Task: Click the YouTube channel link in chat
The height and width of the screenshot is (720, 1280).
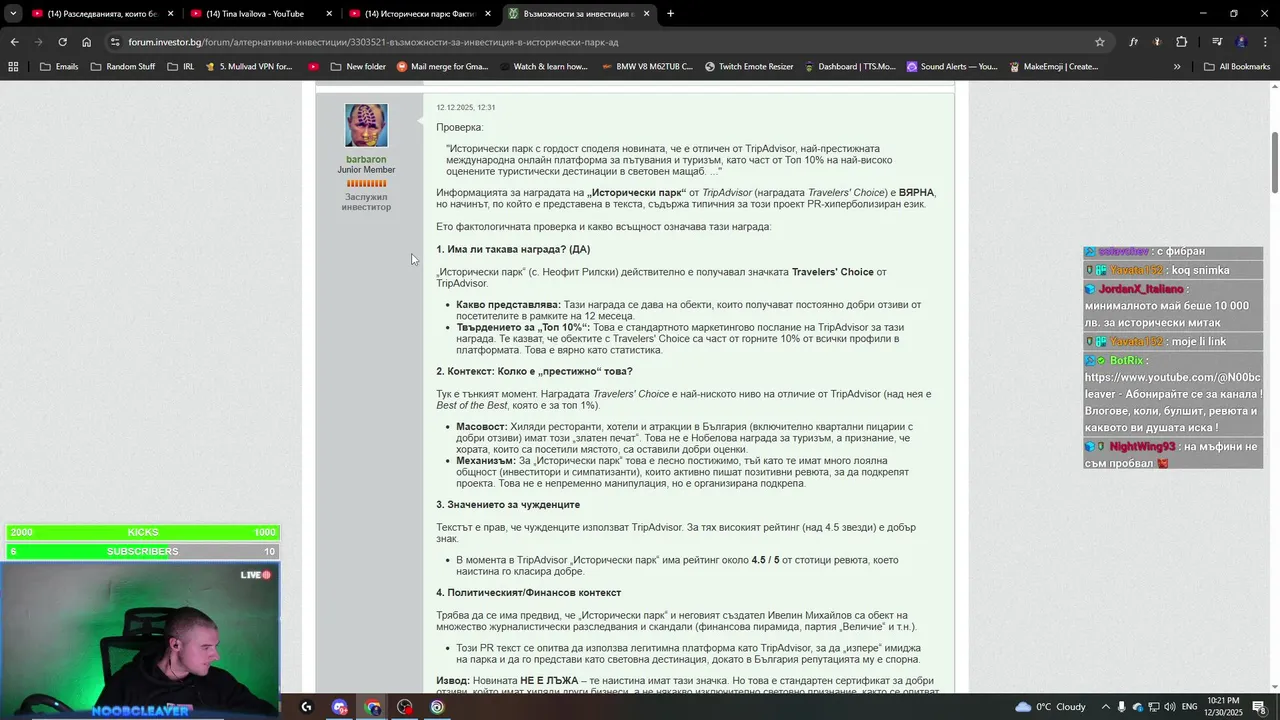Action: (x=1172, y=385)
